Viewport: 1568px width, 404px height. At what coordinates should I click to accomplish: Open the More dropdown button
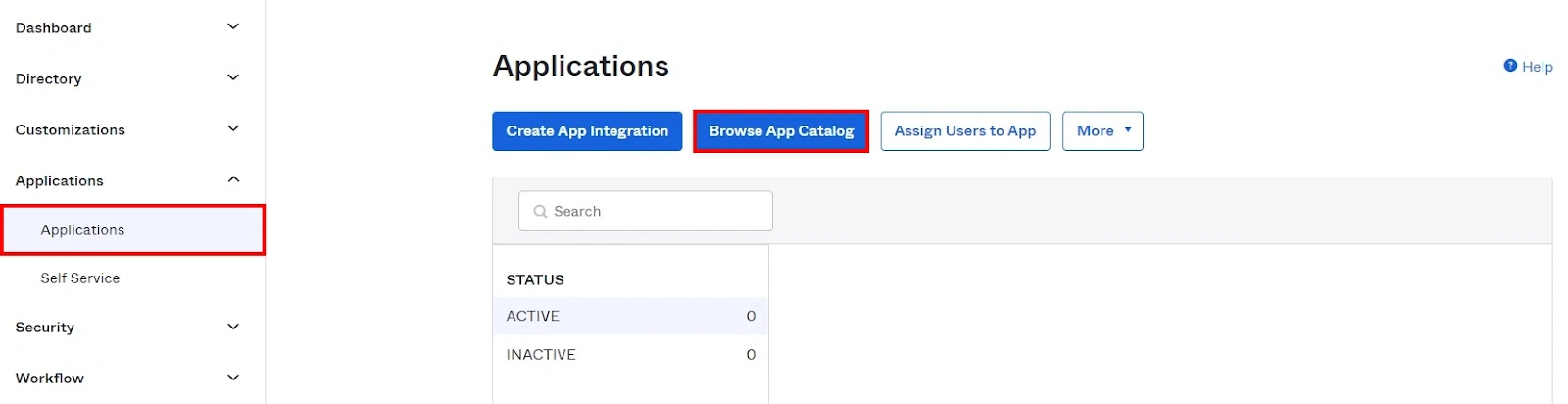[x=1102, y=131]
